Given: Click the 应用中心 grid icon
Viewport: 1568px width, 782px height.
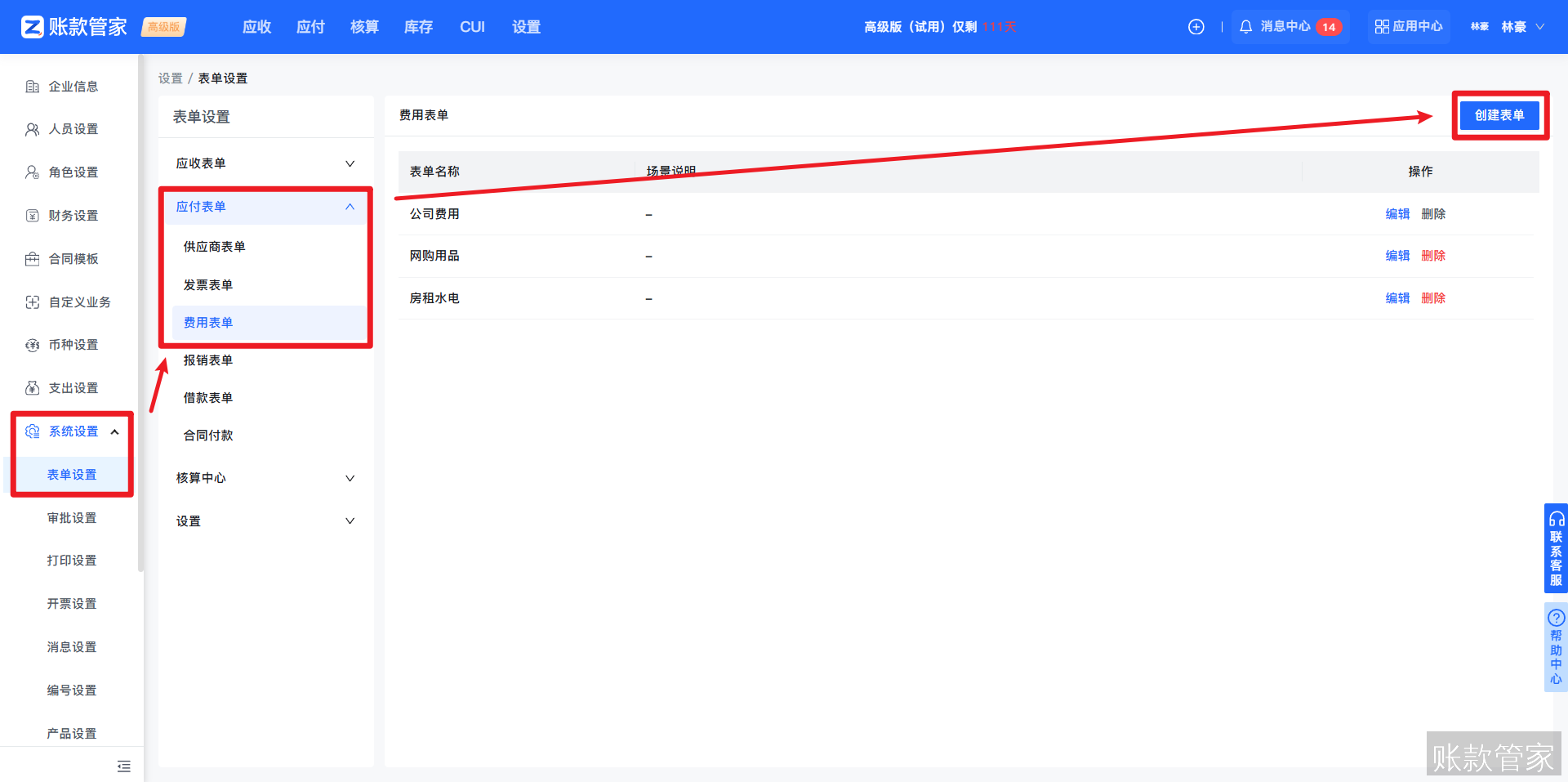Looking at the screenshot, I should pyautogui.click(x=1381, y=27).
